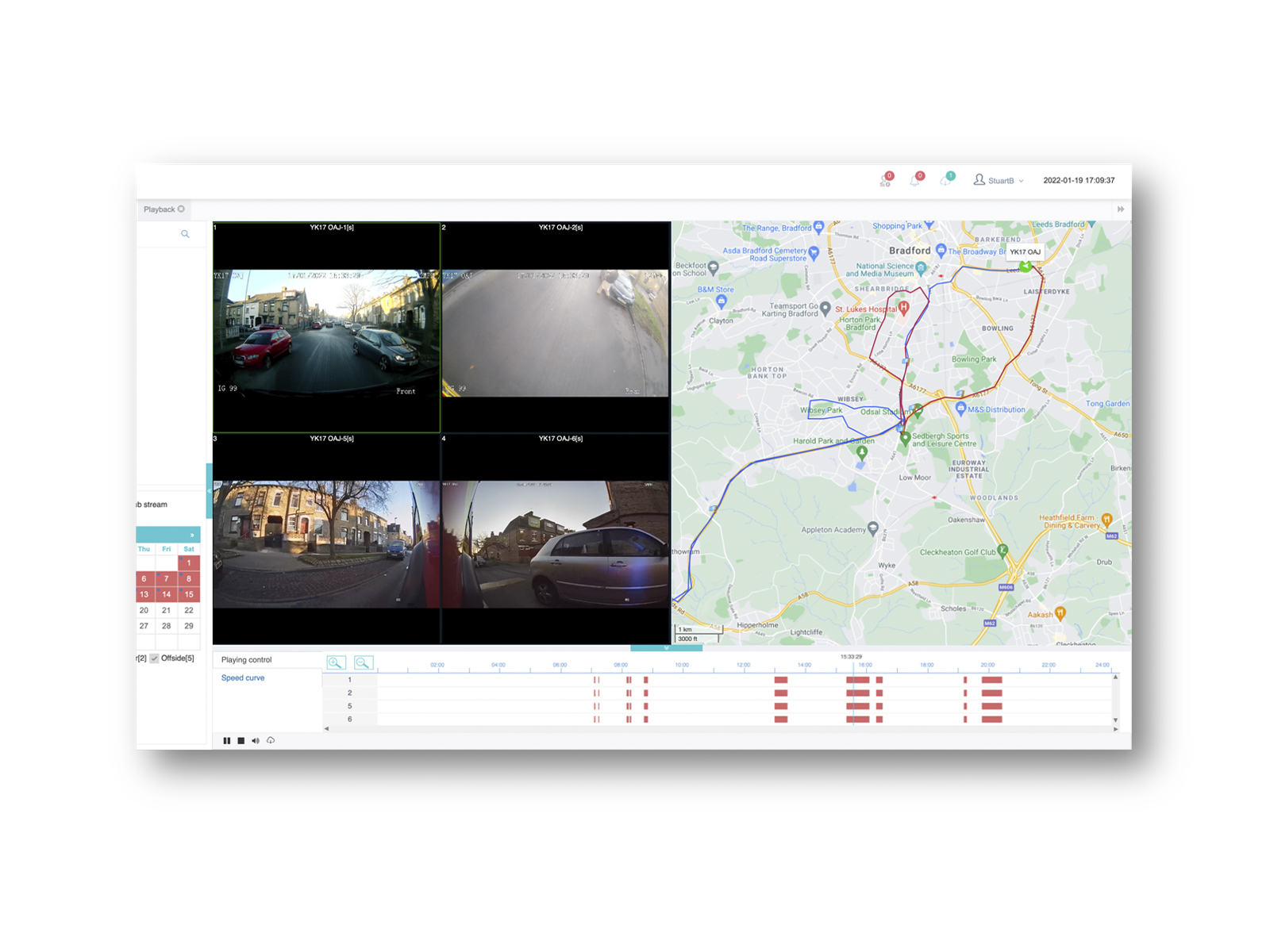Expand the panel with the double-arrow chevron
This screenshot has width=1270, height=952.
click(1120, 209)
